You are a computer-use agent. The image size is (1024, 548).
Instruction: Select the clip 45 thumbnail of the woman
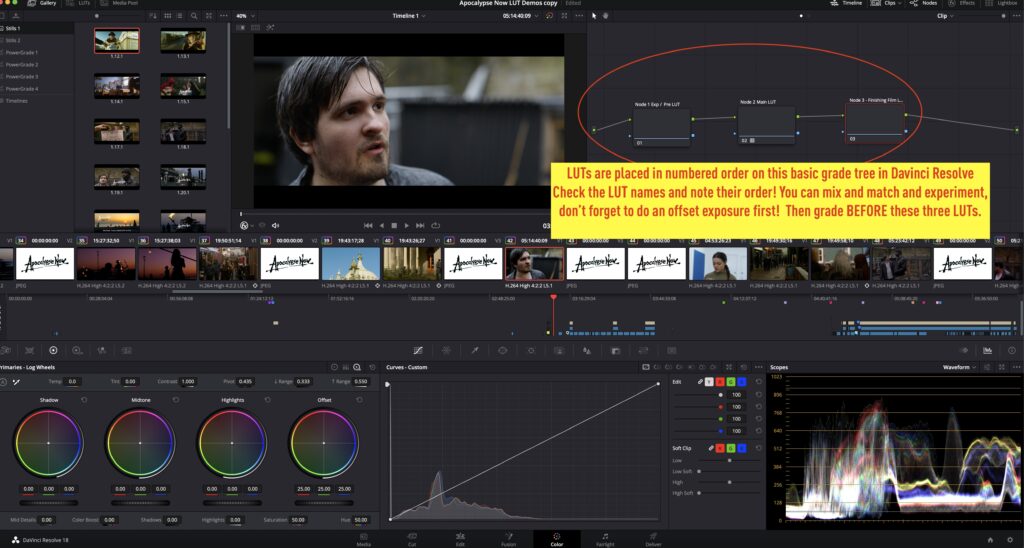tap(718, 264)
